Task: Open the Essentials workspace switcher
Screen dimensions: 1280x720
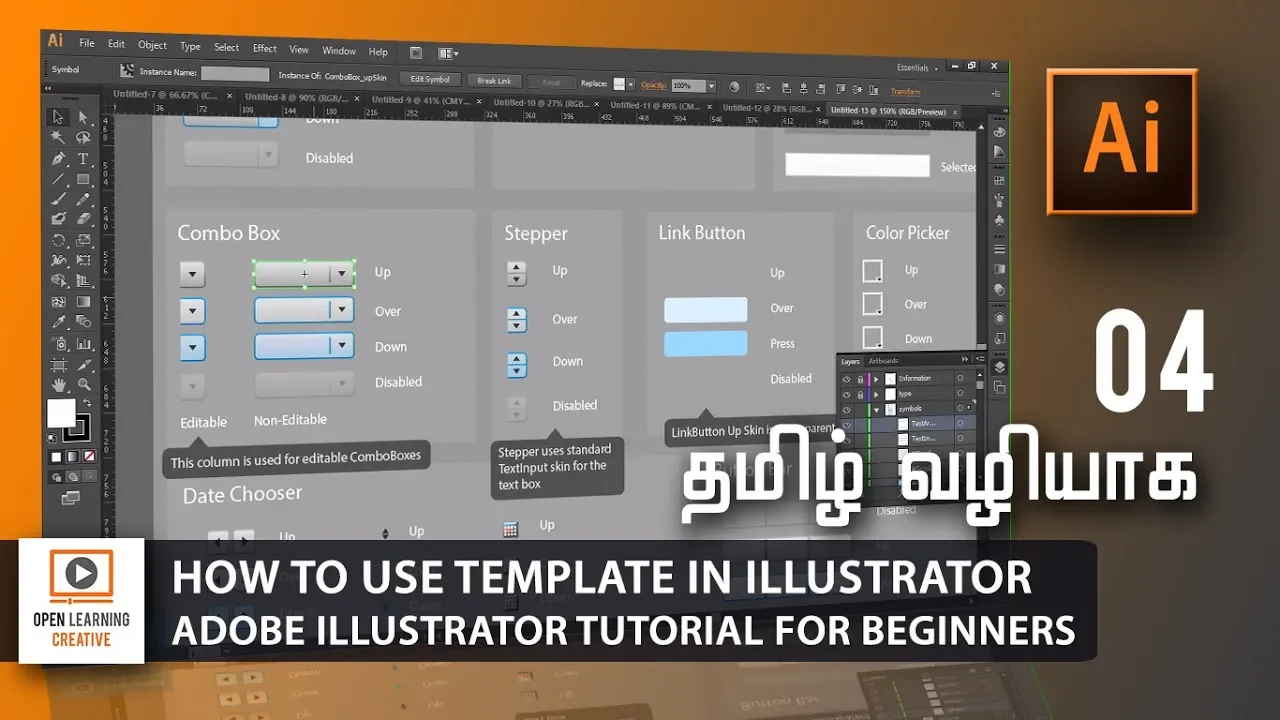Action: pos(916,68)
